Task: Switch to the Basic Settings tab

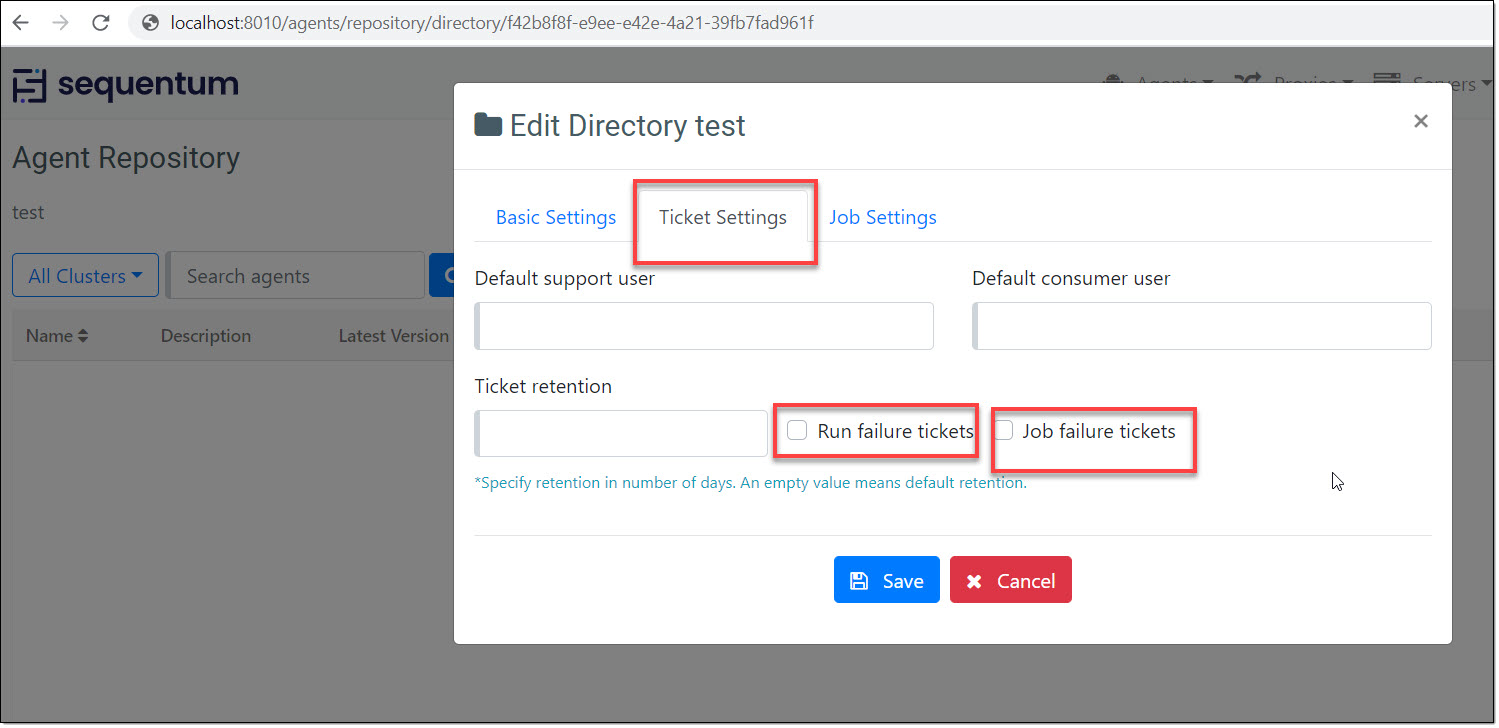Action: point(556,217)
